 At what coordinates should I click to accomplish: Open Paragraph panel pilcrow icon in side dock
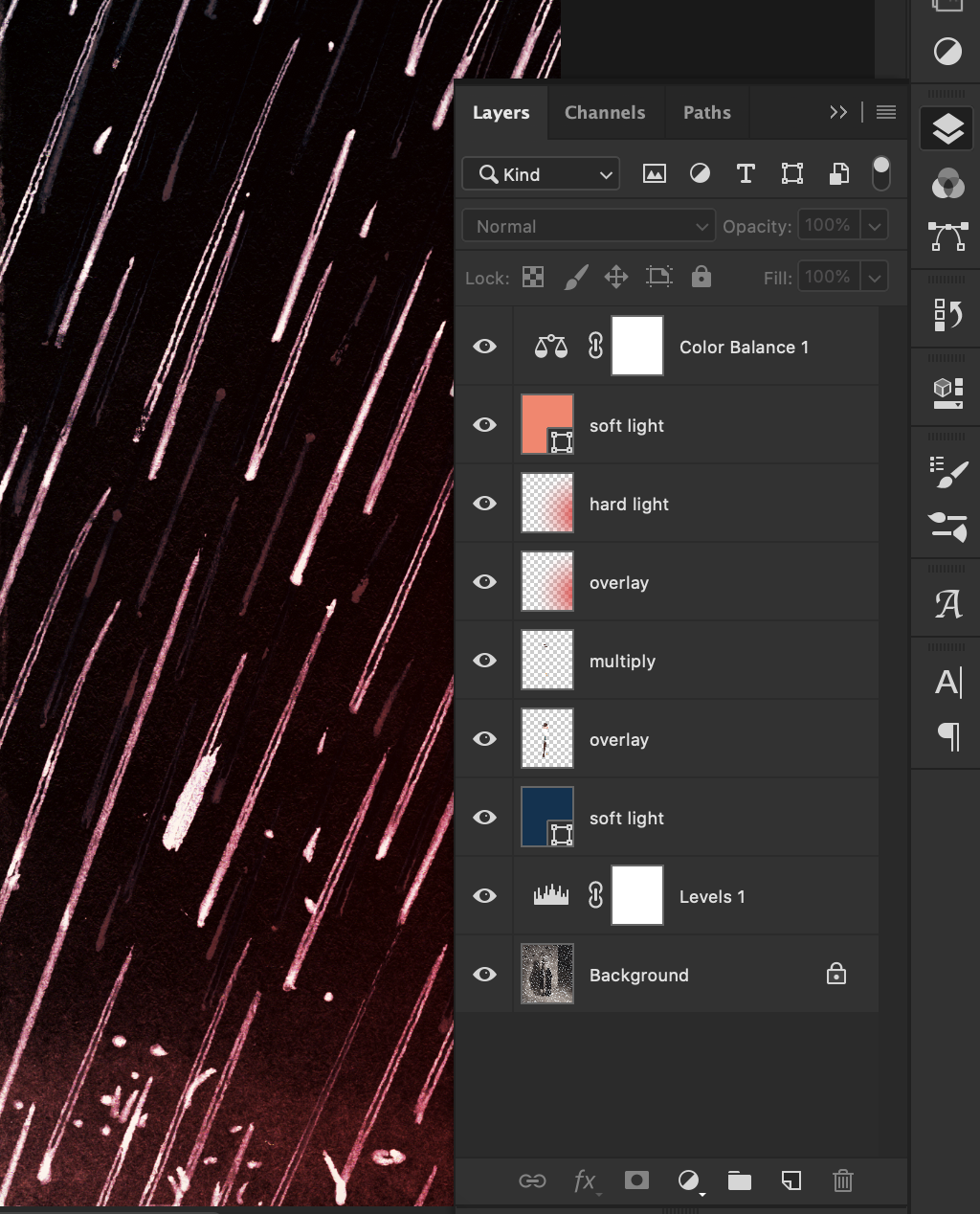click(x=947, y=736)
